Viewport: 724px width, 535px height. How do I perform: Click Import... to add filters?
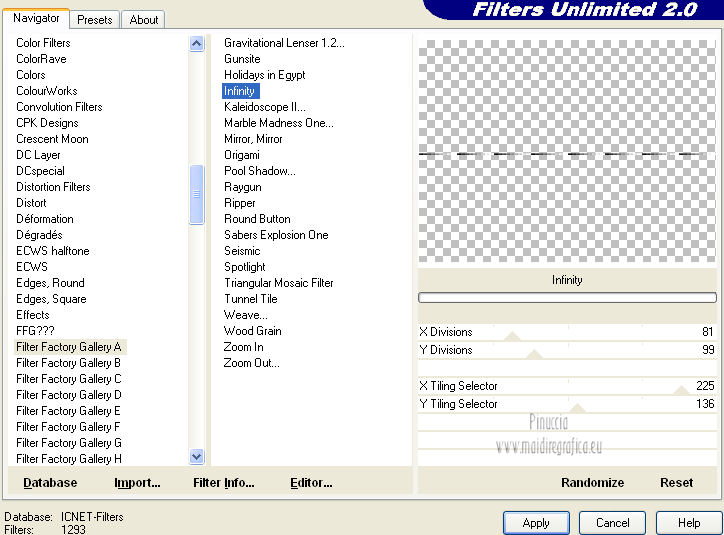click(x=137, y=483)
